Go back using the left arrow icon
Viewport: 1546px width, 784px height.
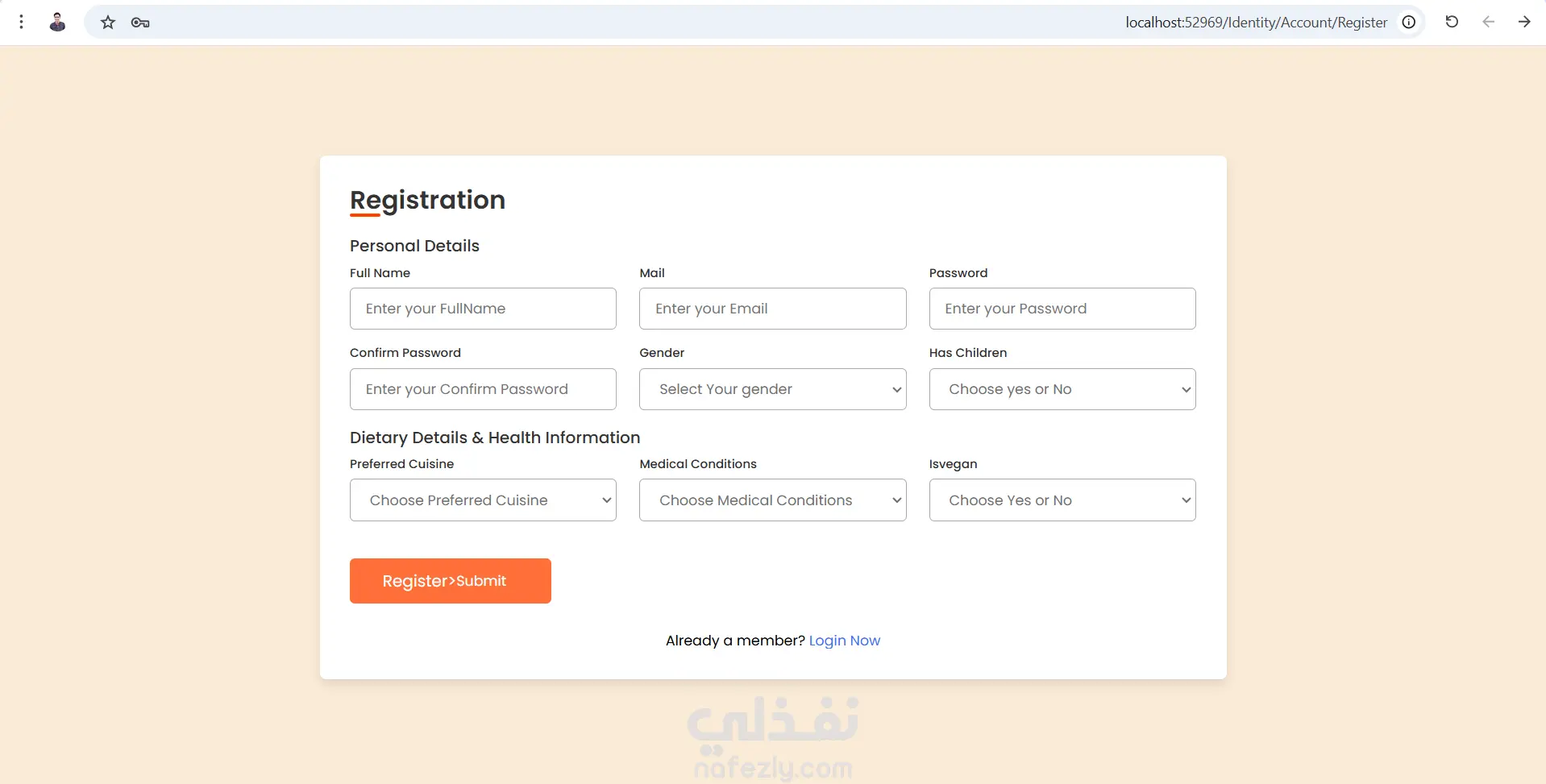click(x=1488, y=22)
